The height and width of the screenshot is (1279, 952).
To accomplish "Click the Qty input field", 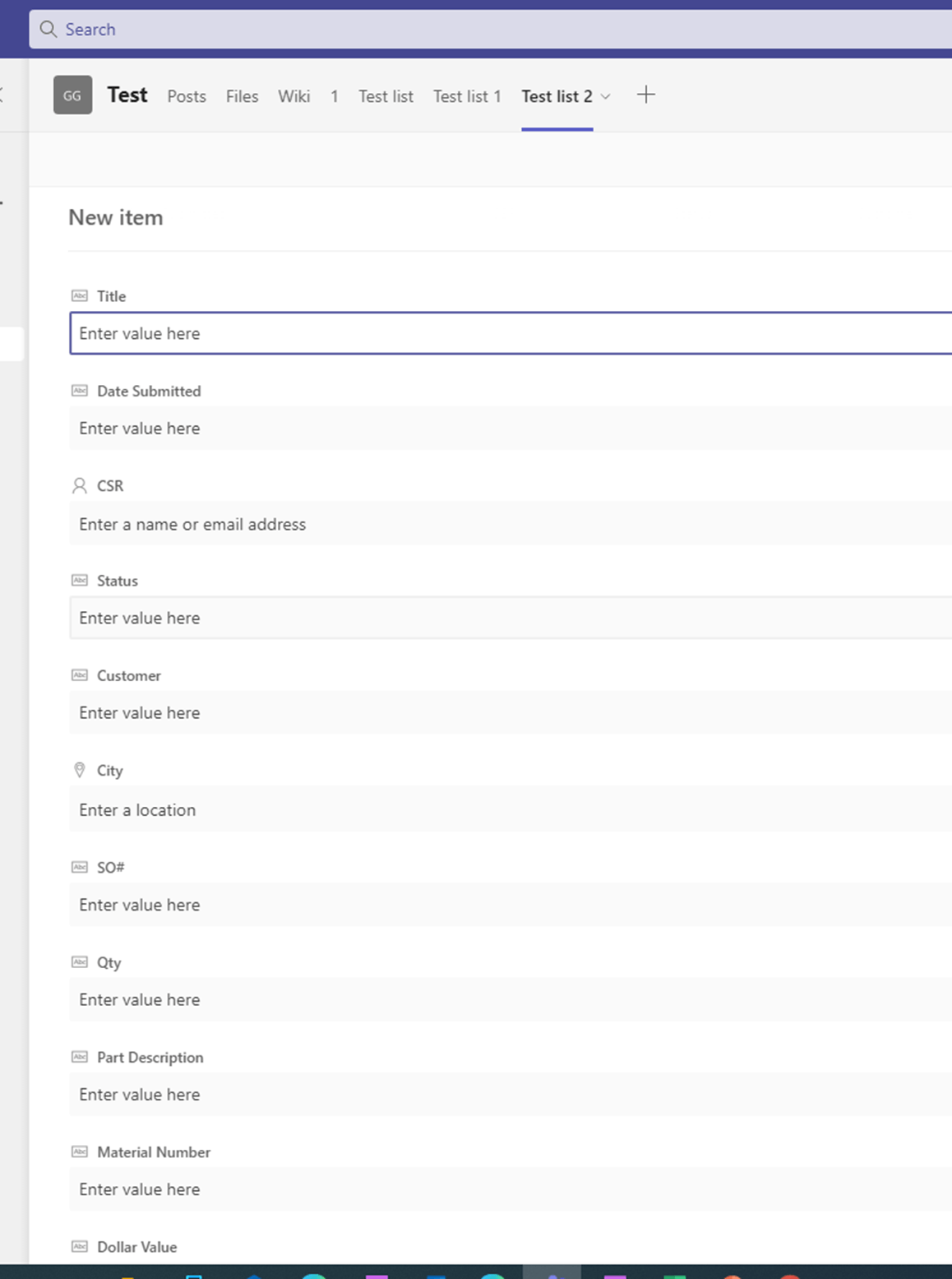I will [x=511, y=999].
